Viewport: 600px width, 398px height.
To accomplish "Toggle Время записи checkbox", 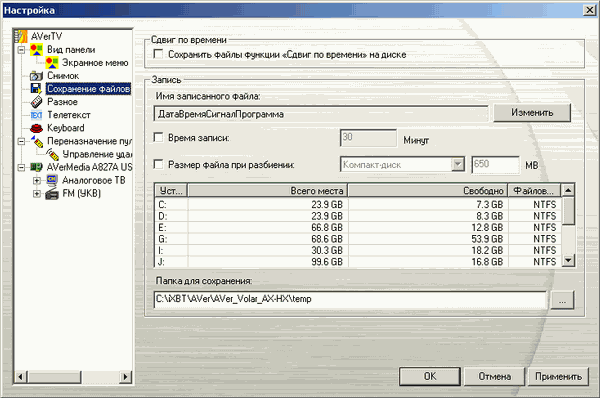I will click(158, 137).
